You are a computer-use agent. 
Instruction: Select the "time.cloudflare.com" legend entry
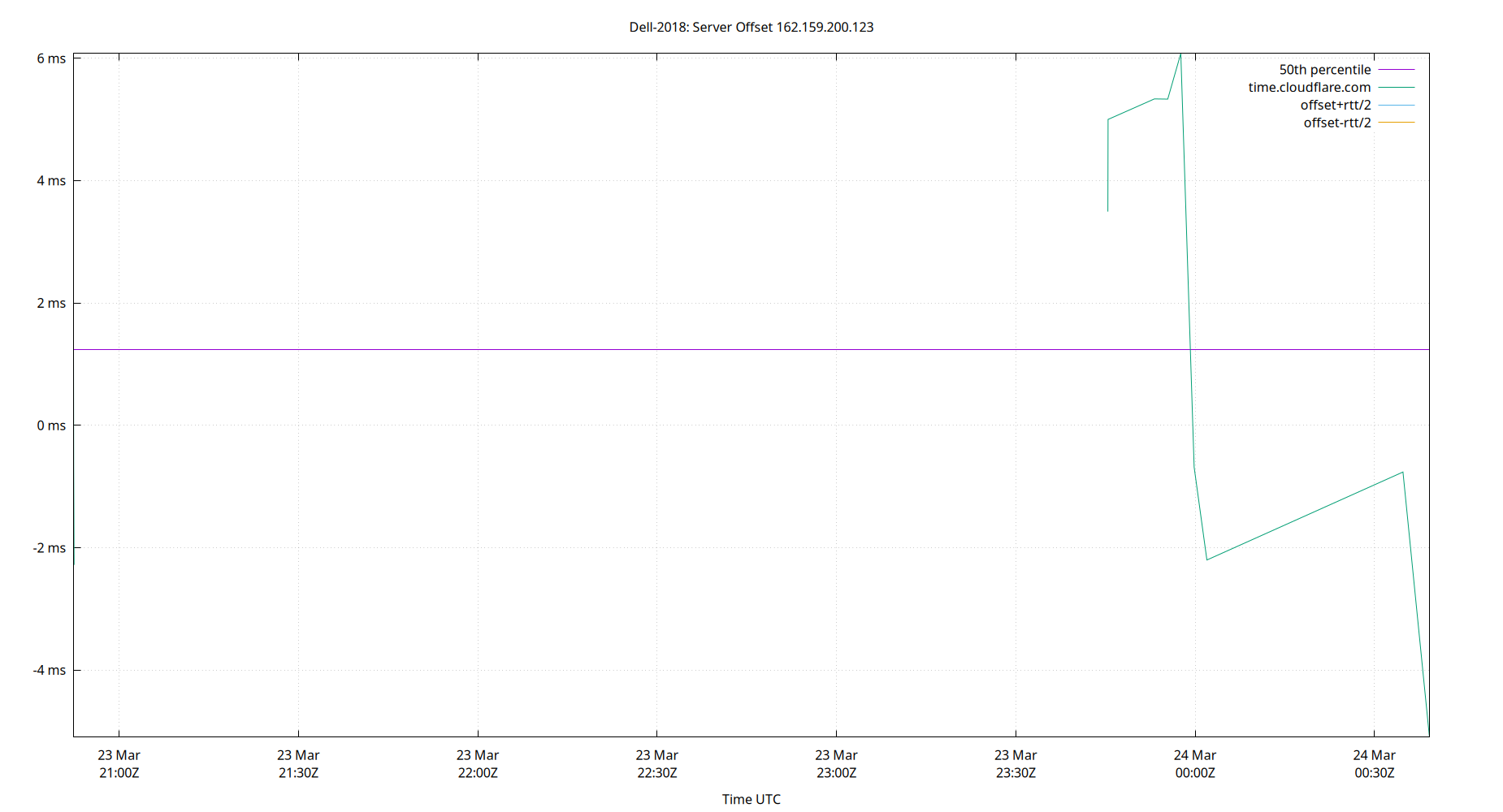point(1309,87)
